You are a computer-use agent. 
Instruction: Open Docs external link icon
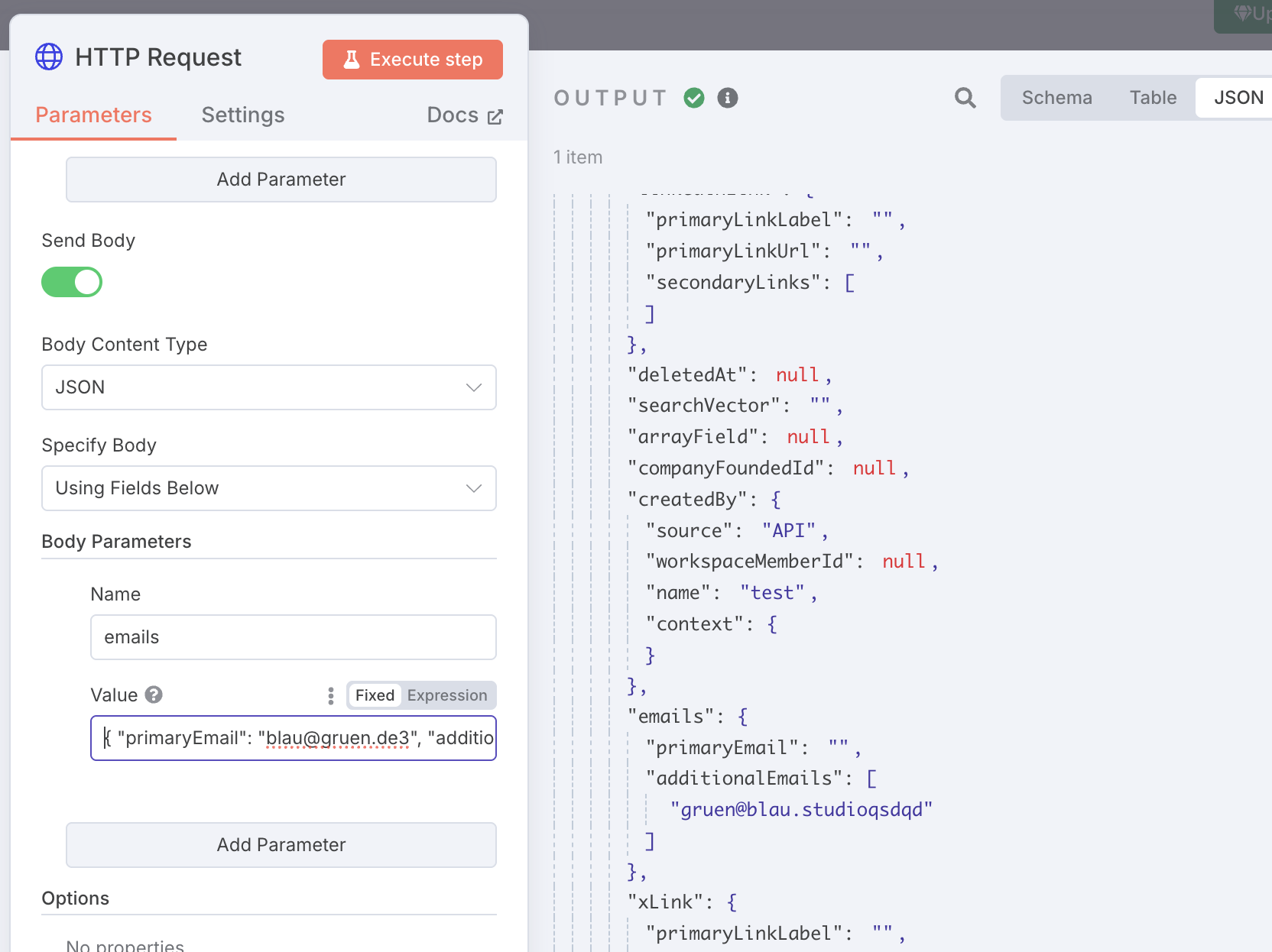[x=495, y=117]
